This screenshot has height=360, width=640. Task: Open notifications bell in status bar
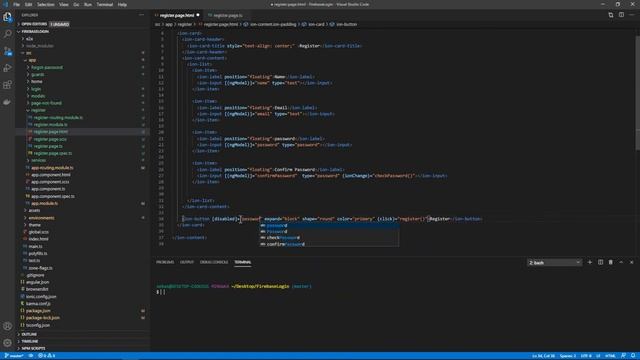coord(633,356)
